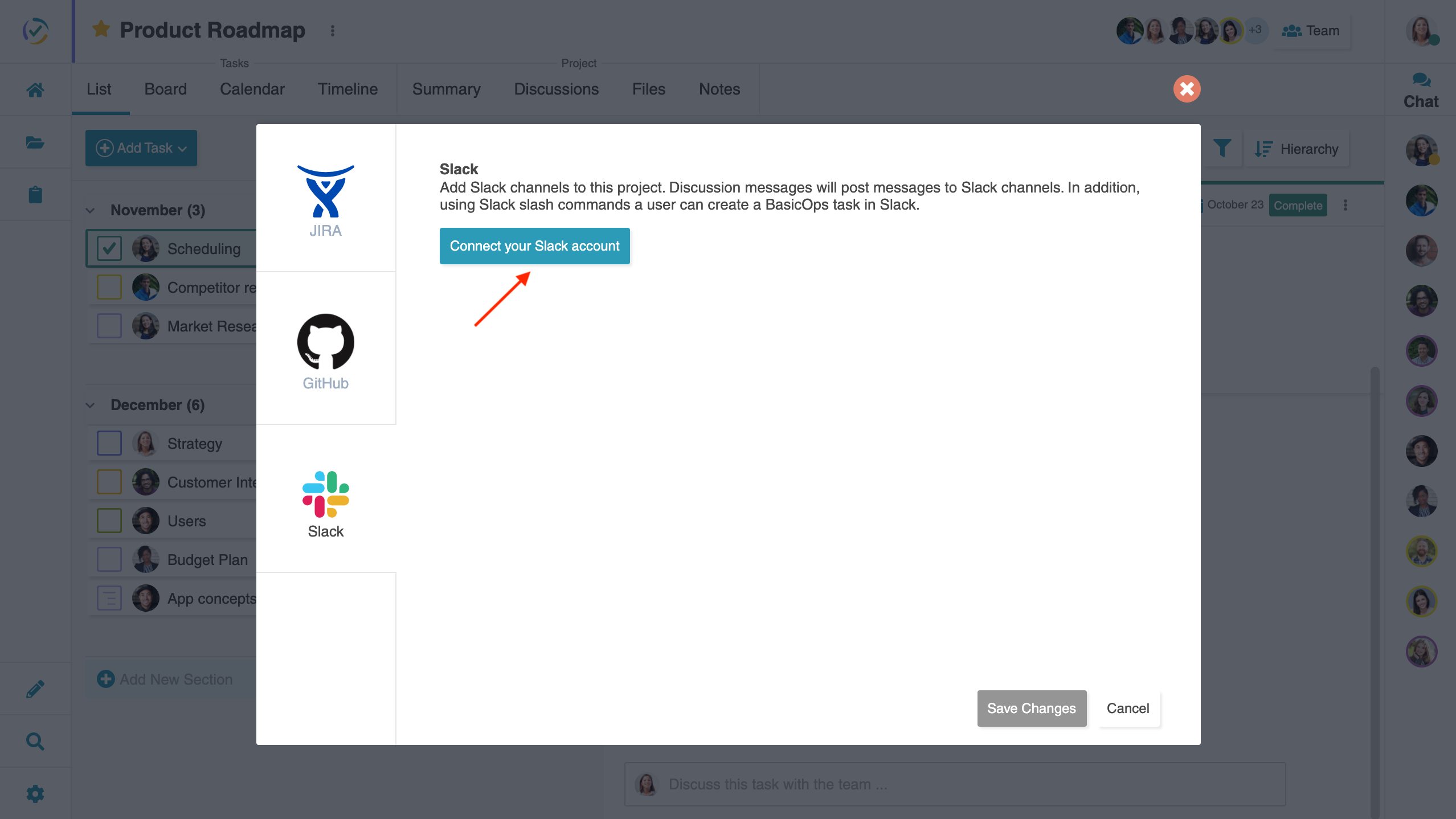Select the GitHub integration icon
The width and height of the screenshot is (1456, 819).
click(326, 342)
